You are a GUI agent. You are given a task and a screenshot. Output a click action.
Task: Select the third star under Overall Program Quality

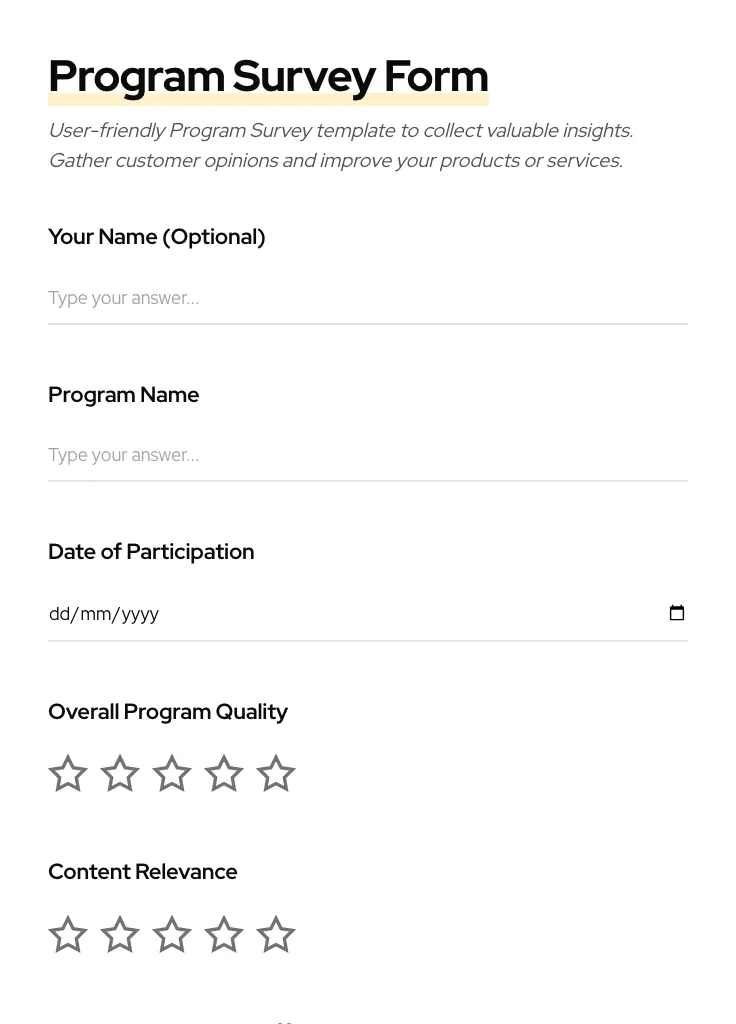click(x=171, y=773)
